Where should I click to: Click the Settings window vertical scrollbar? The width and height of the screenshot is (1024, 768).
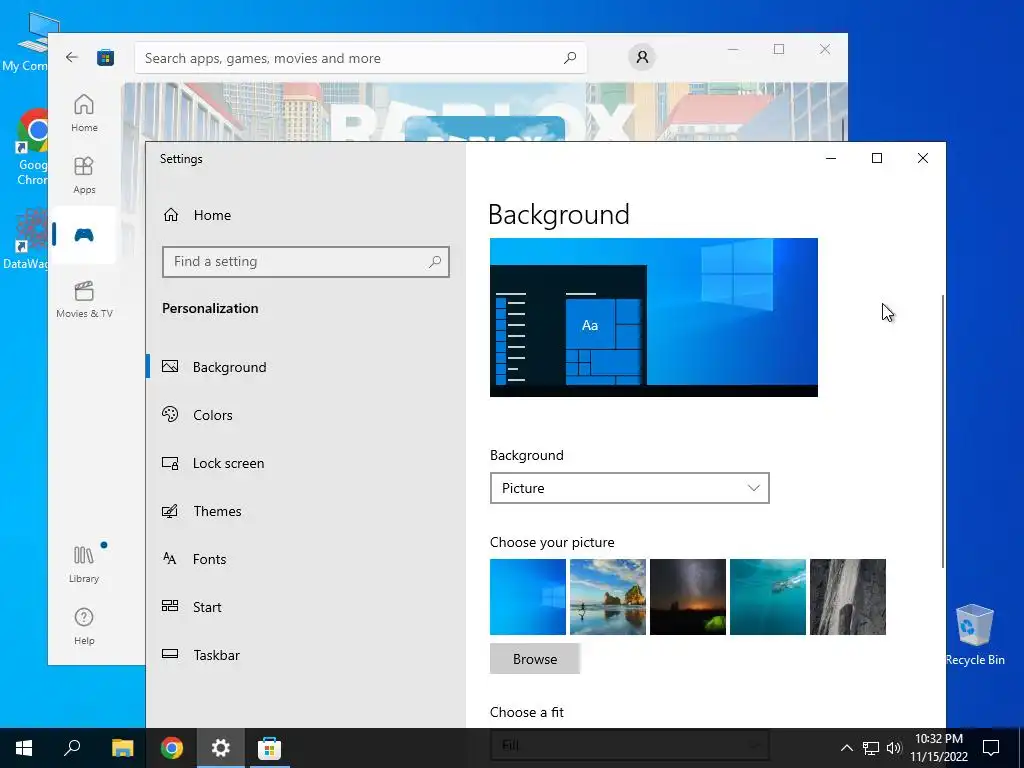942,431
